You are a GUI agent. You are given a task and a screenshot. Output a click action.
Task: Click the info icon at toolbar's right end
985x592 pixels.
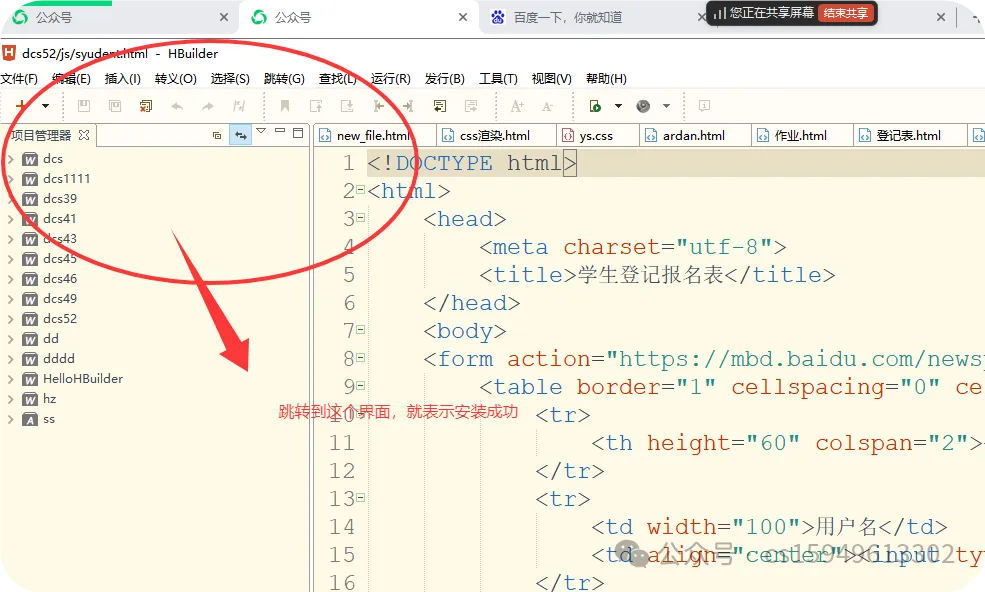click(704, 106)
